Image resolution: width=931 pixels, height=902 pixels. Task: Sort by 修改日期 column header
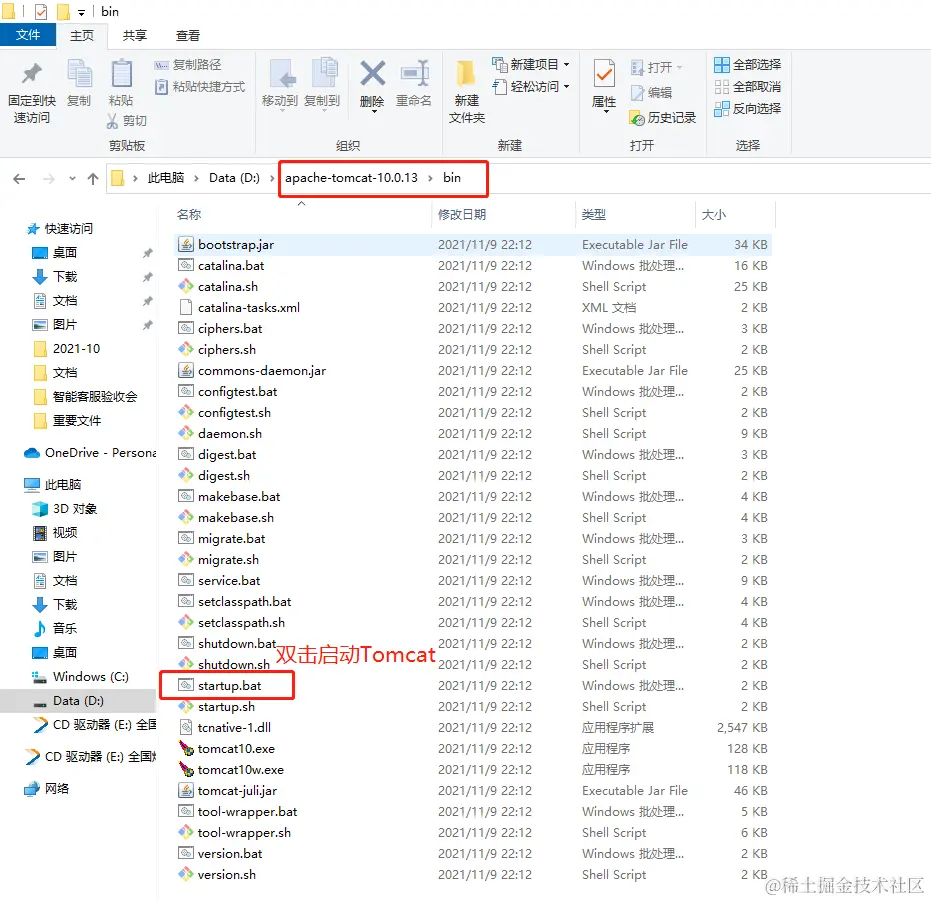462,214
